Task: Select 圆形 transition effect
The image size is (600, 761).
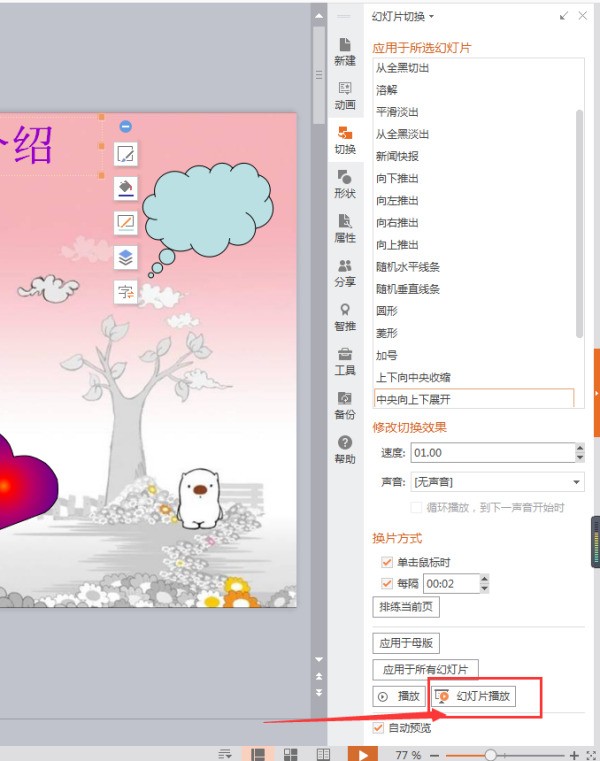Action: point(386,311)
